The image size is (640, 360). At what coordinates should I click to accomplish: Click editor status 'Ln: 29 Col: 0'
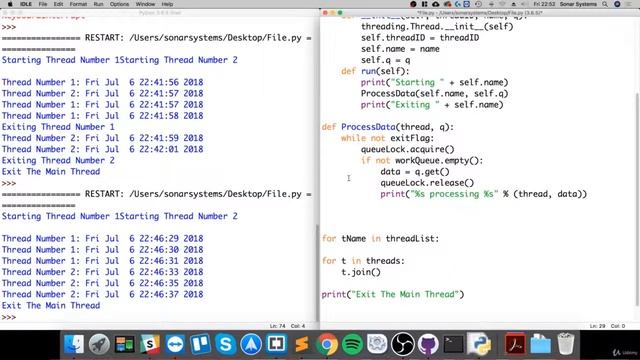[607, 326]
